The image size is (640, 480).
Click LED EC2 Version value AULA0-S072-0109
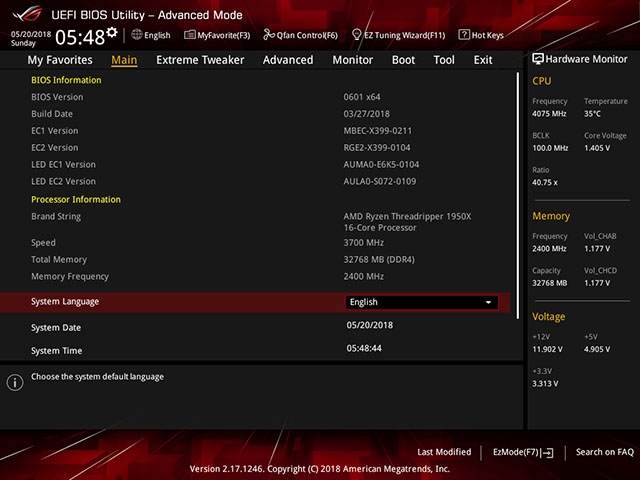click(x=380, y=181)
